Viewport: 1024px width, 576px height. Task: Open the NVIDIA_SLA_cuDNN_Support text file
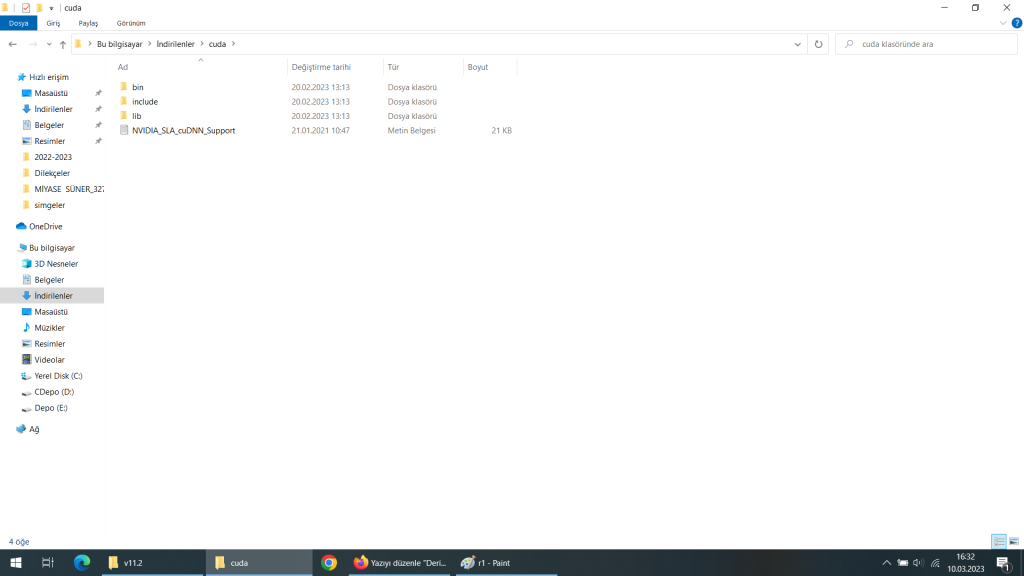[183, 130]
